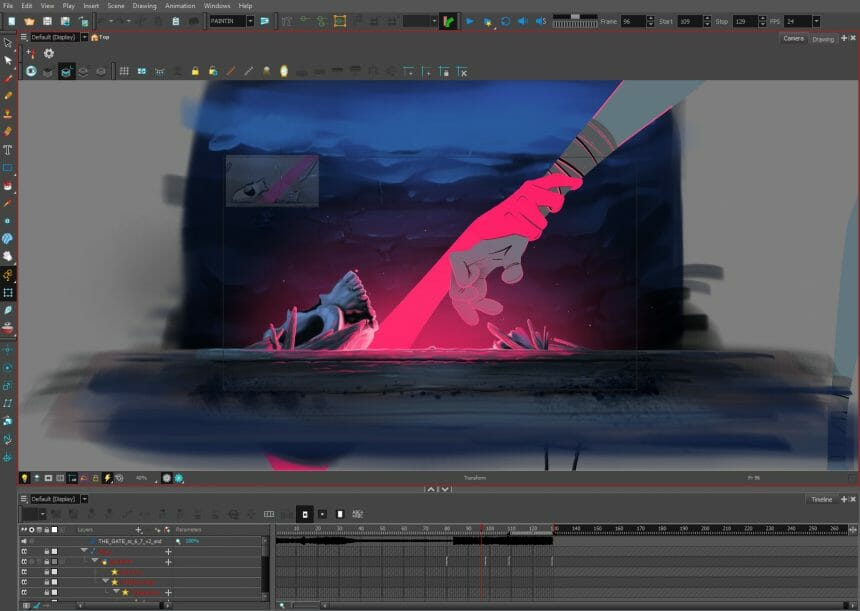The height and width of the screenshot is (611, 860).
Task: Enable looped playback in the playback toolbar
Action: tap(505, 18)
